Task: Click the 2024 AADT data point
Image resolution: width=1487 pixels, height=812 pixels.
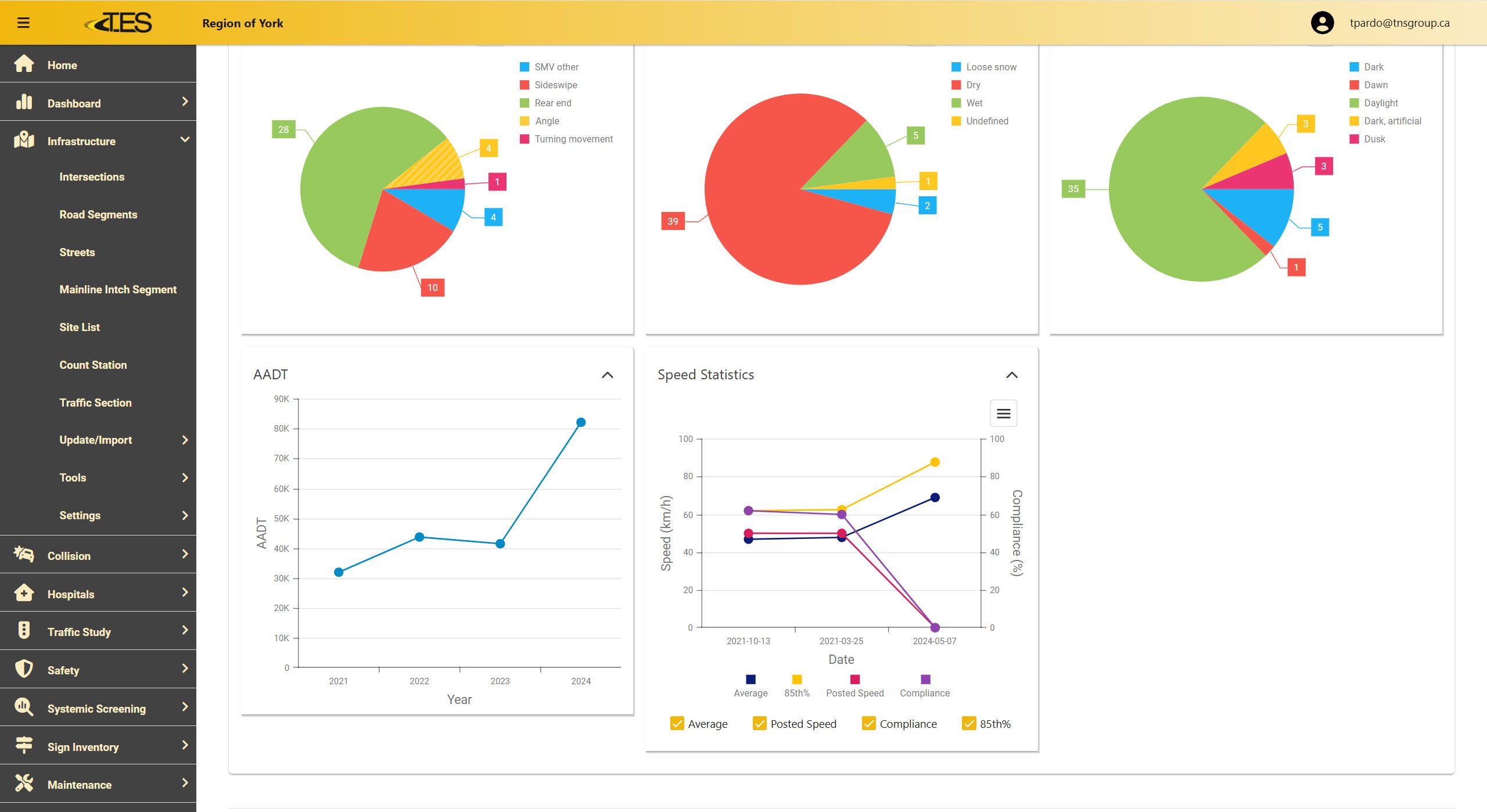Action: pos(580,422)
